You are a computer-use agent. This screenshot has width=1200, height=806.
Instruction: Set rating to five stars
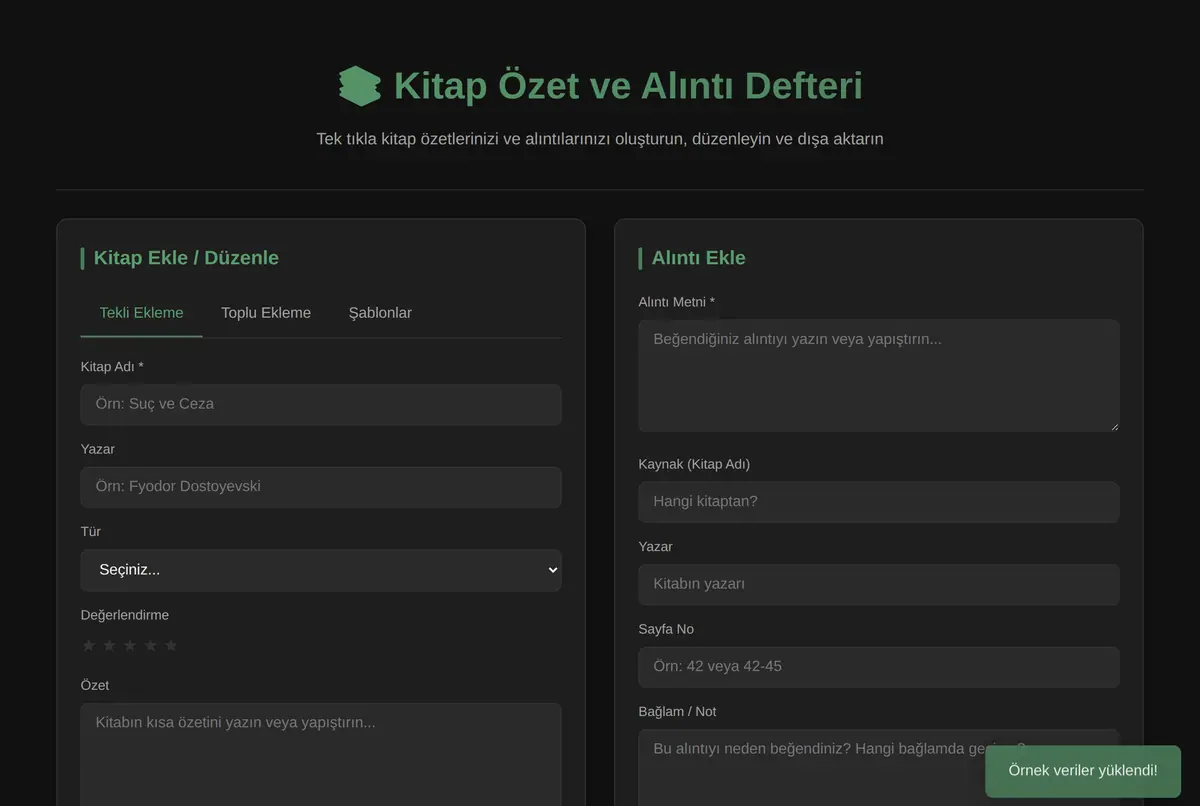pos(171,646)
